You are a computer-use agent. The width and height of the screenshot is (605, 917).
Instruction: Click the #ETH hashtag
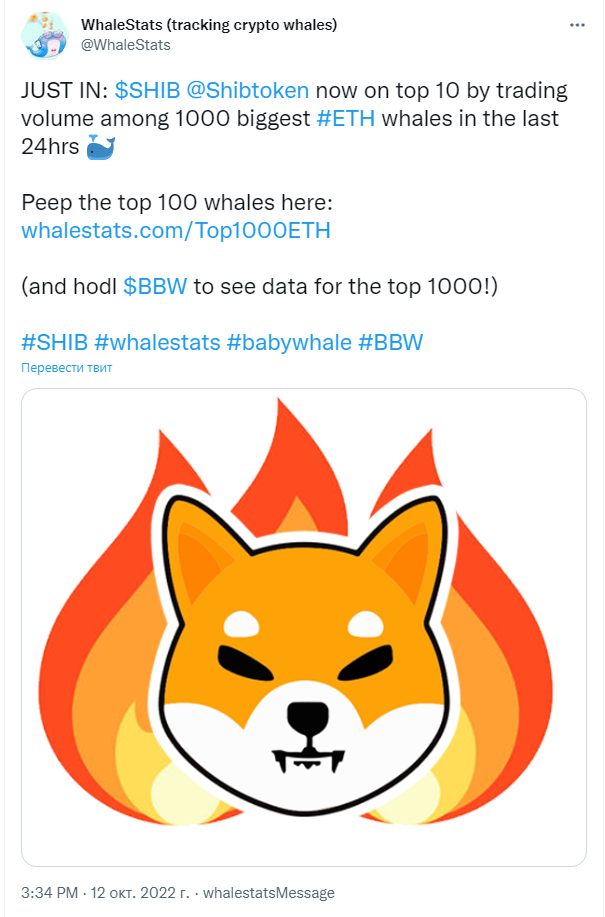click(x=345, y=119)
